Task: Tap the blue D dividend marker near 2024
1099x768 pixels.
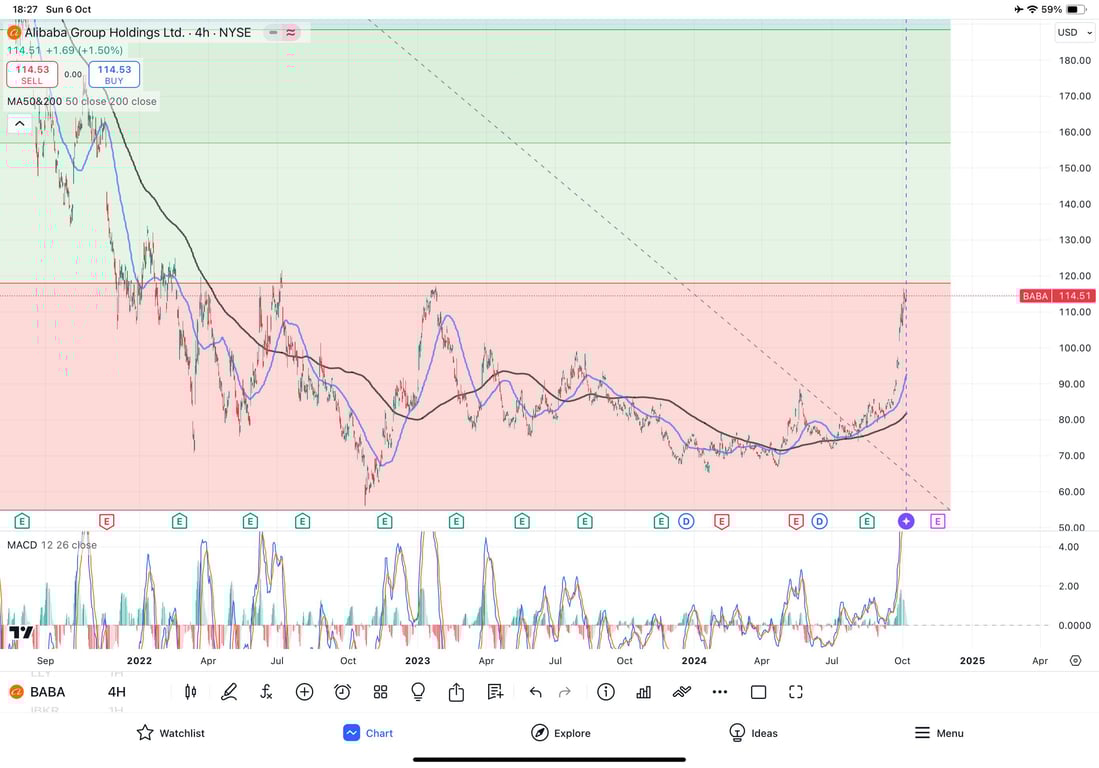Action: [686, 521]
